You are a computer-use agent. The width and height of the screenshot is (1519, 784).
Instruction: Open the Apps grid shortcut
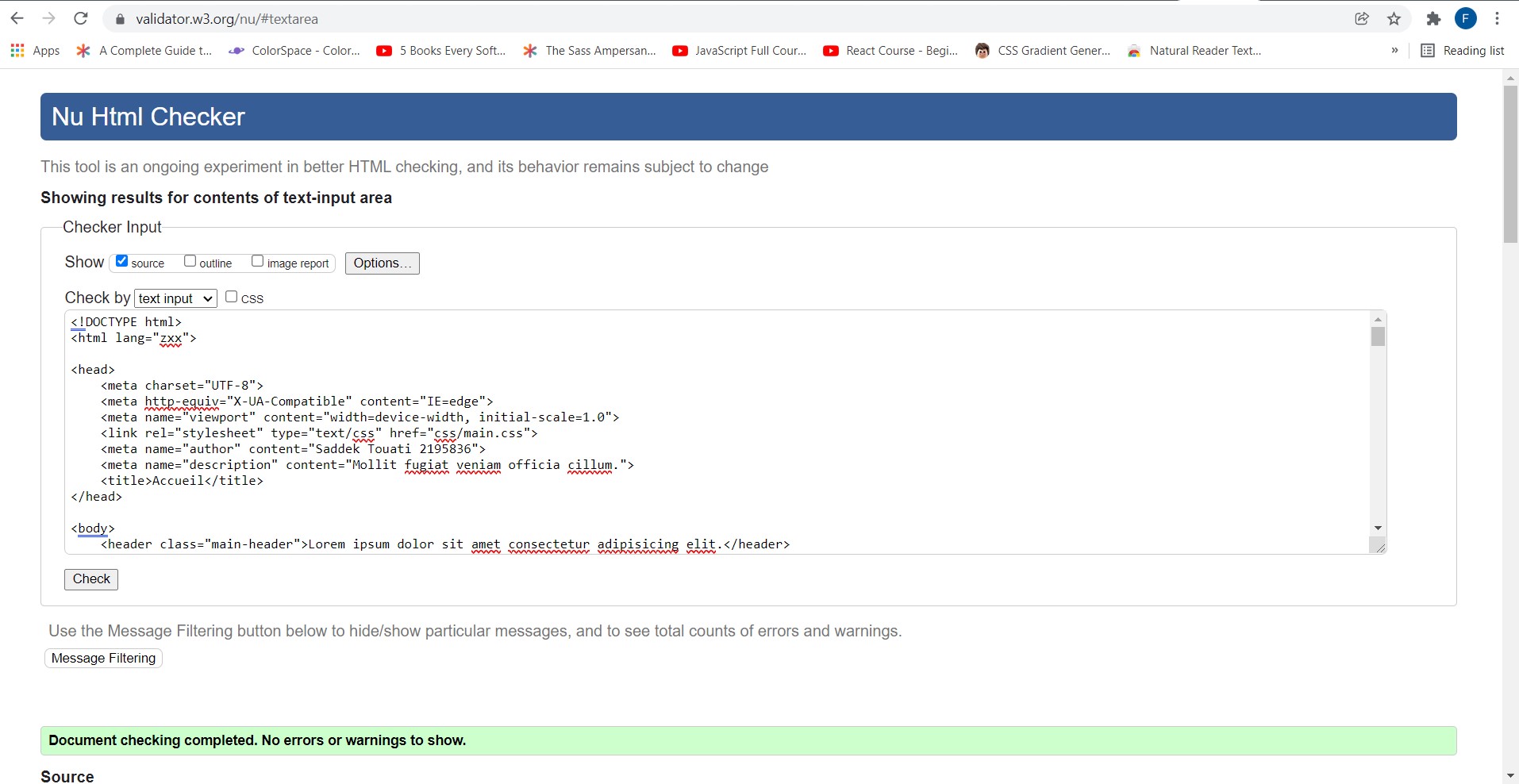[35, 51]
